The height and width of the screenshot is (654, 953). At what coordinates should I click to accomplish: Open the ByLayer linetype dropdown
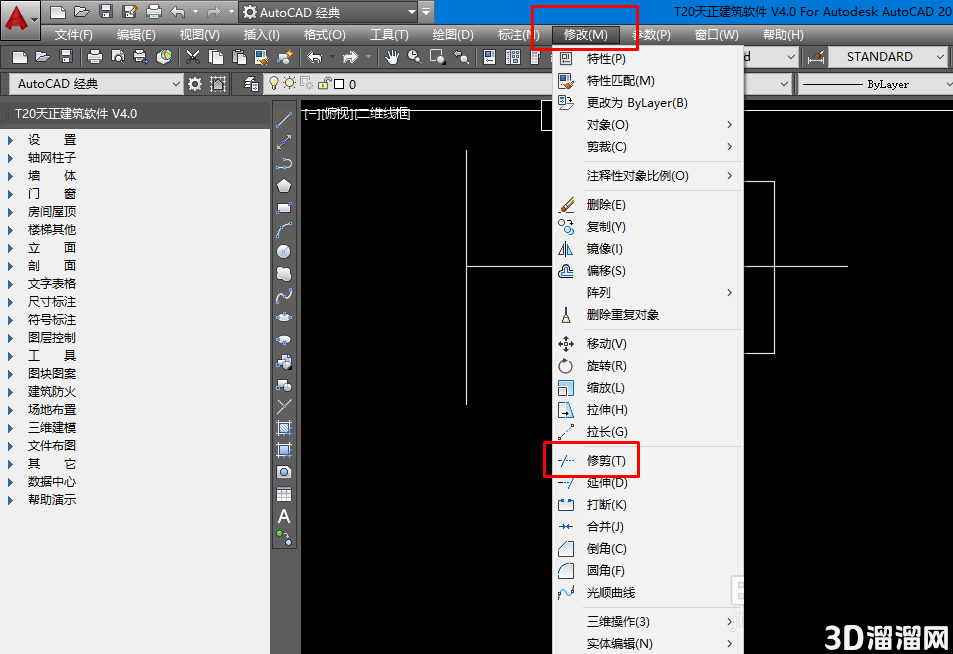point(875,84)
